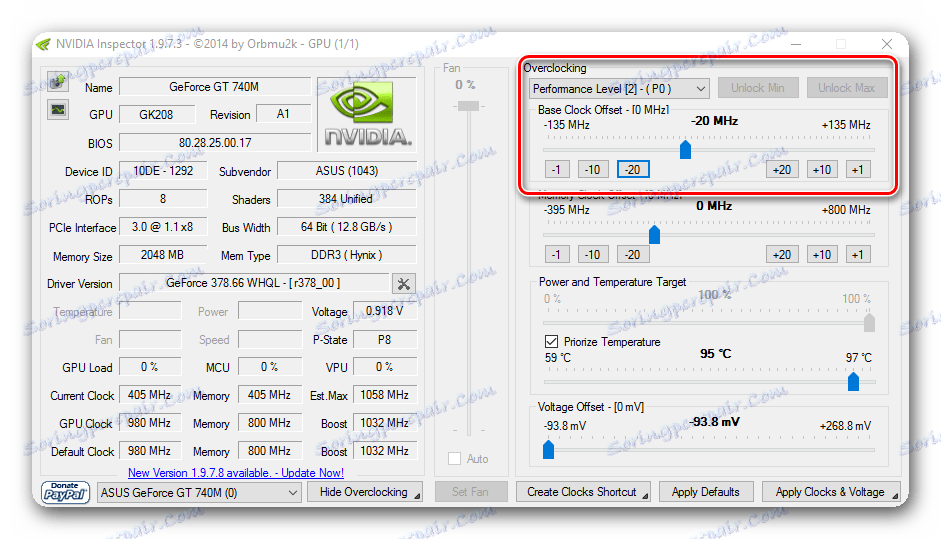Click the power target slider handle

coord(869,322)
